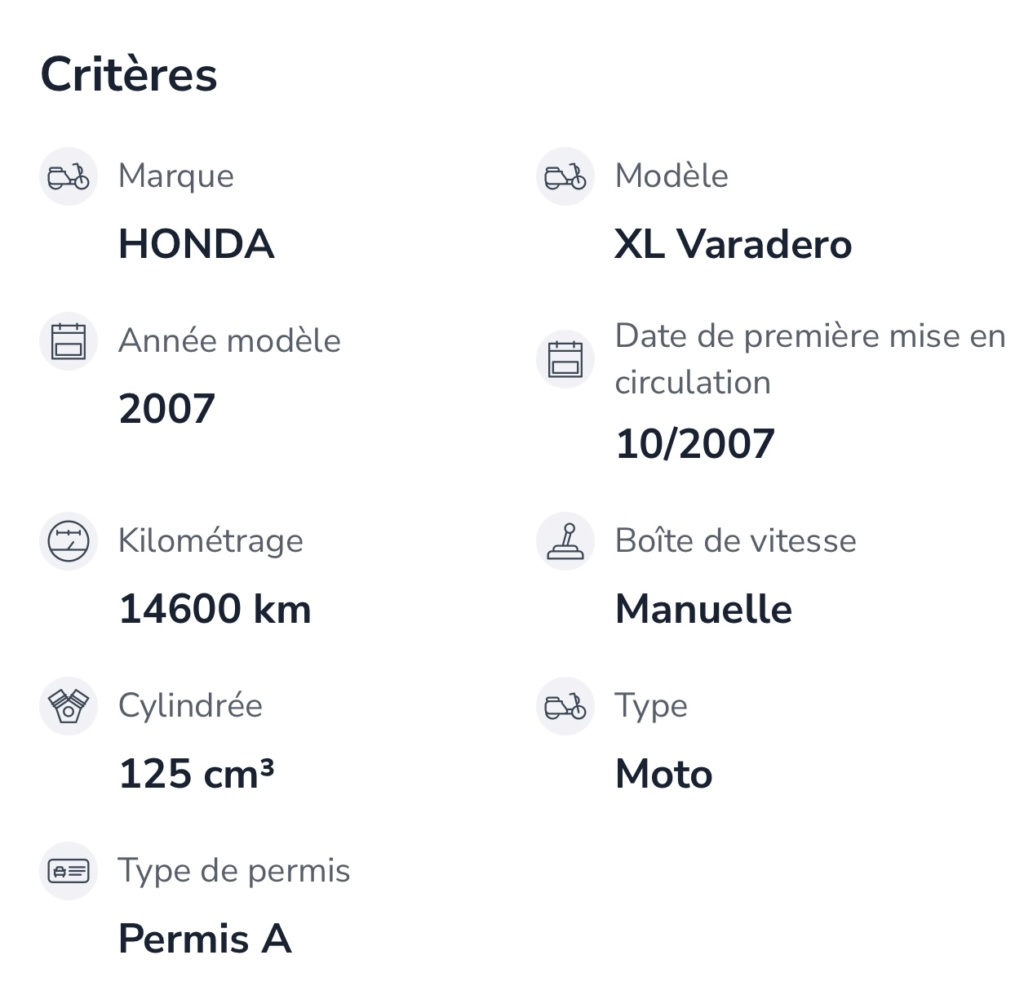Click the scooter icon next to Type
Image resolution: width=1024 pixels, height=1004 pixels.
[566, 706]
